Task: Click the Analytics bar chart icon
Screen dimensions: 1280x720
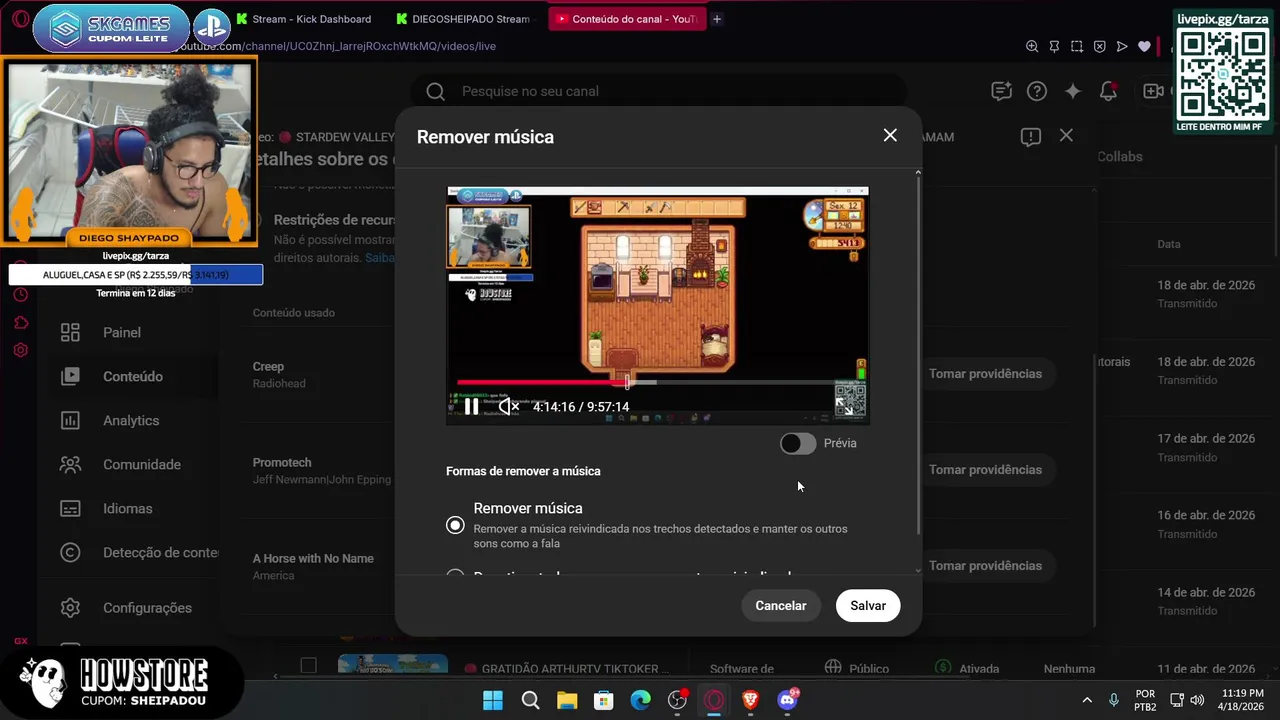Action: [x=70, y=420]
